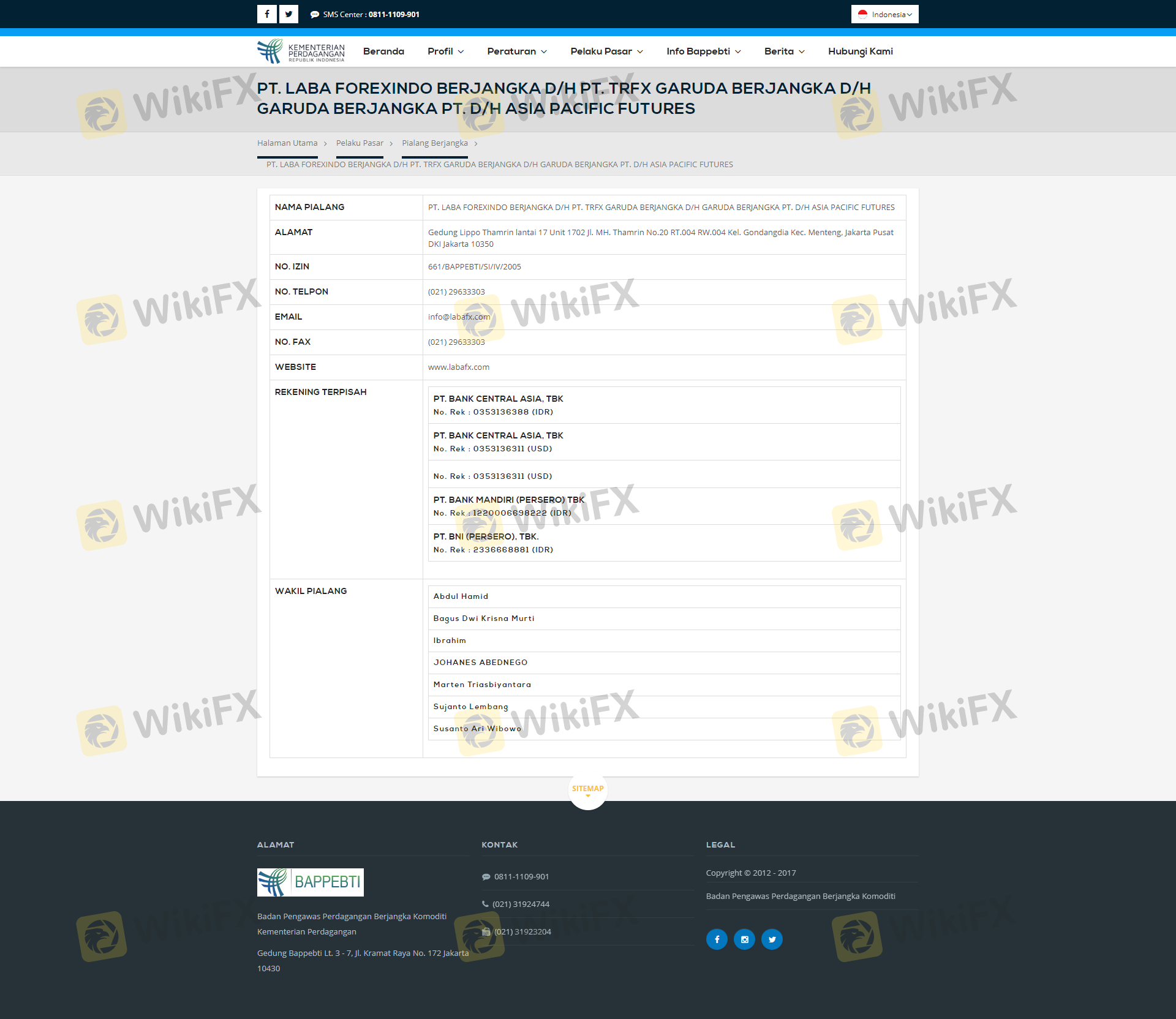Screen dimensions: 1176x1019
Task: Click the BAPPEBTI footer logo
Action: coord(311,882)
